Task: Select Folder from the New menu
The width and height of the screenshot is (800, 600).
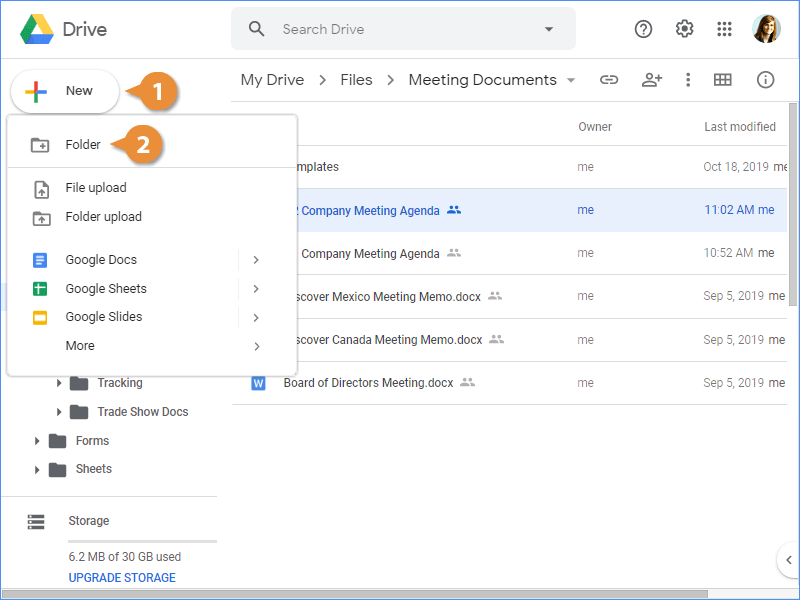Action: tap(83, 145)
